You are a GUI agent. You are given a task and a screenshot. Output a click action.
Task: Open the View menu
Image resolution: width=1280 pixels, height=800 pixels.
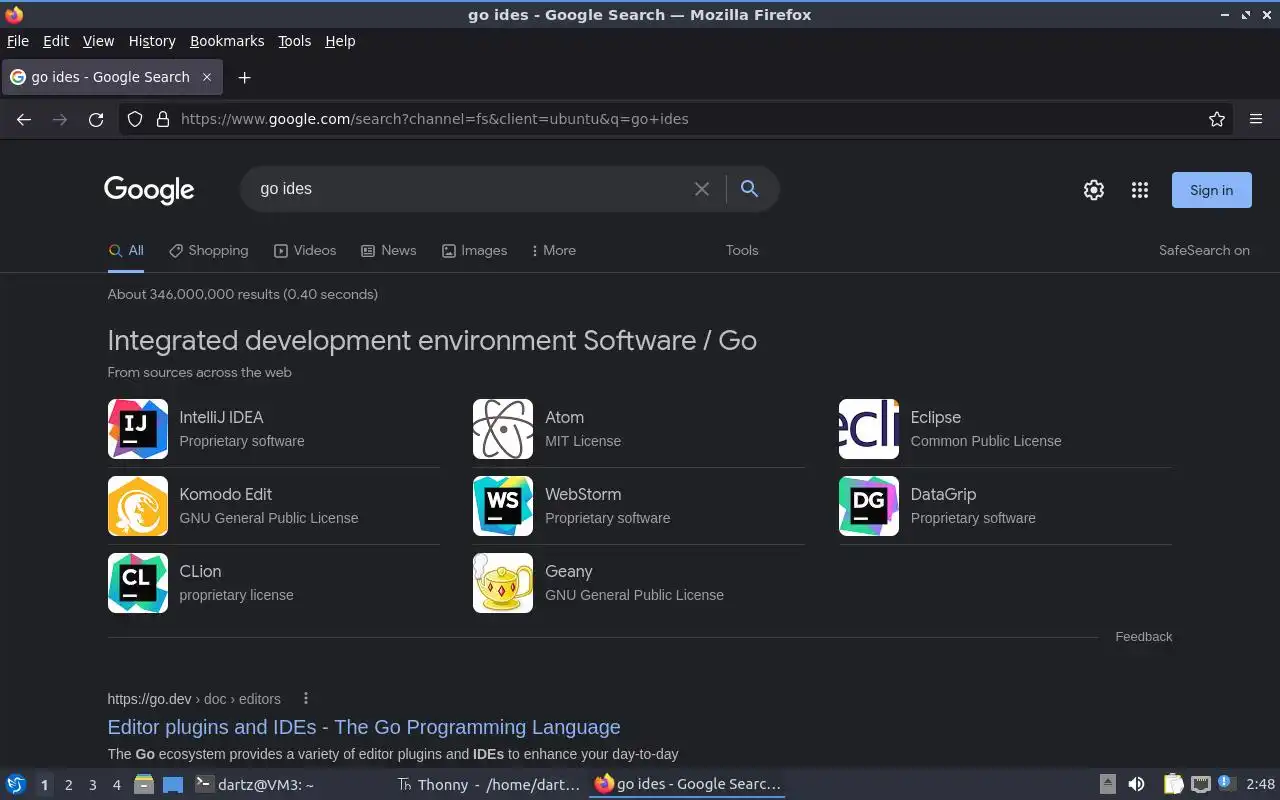(x=98, y=41)
